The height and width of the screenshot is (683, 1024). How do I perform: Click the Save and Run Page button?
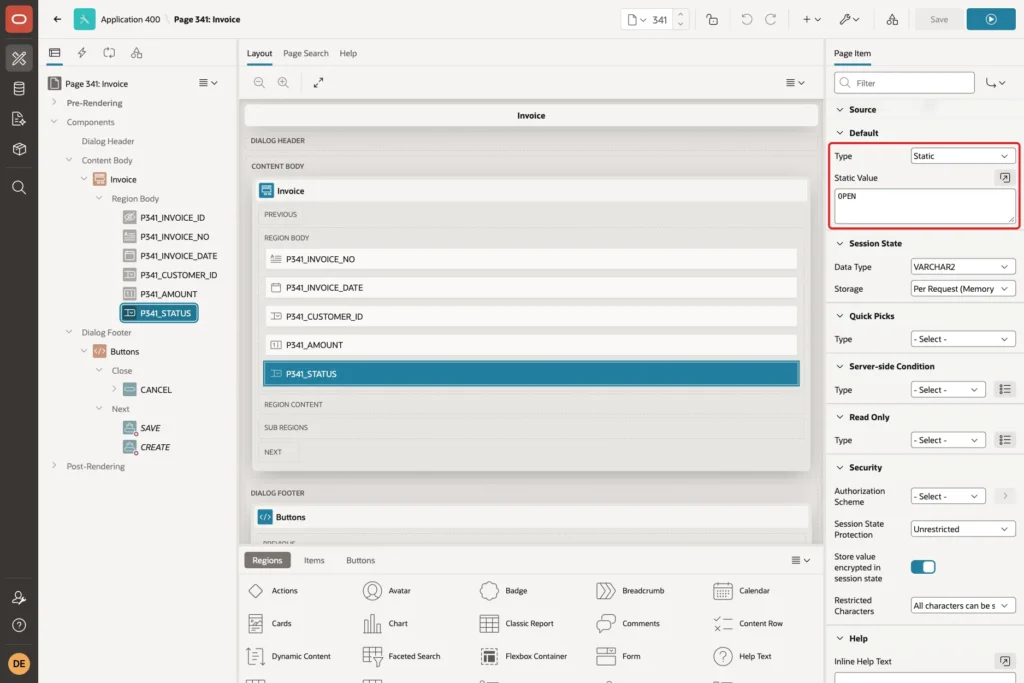pos(991,20)
